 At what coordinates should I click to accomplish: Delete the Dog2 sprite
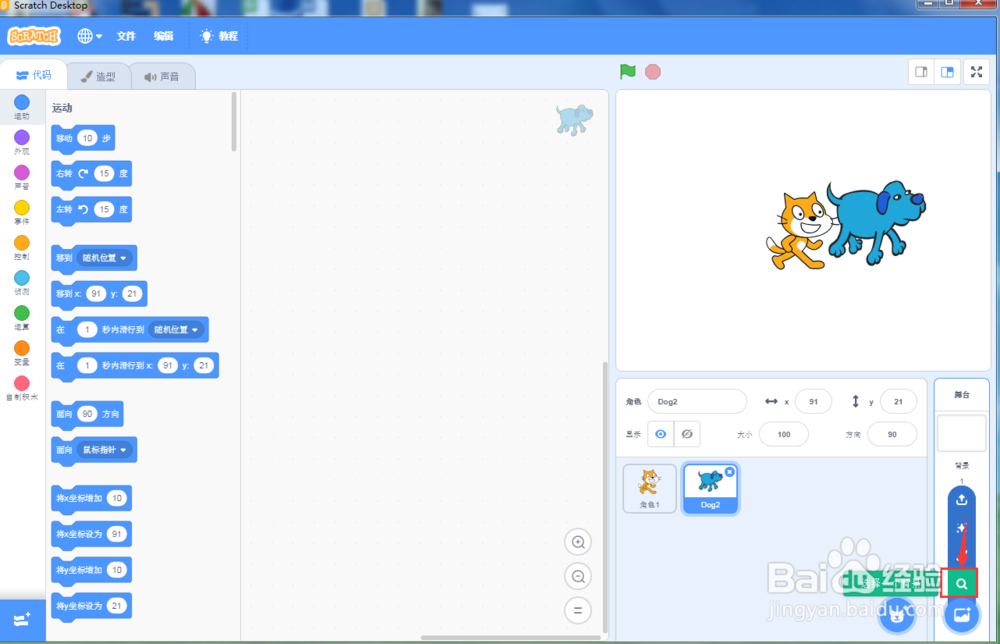pos(730,472)
